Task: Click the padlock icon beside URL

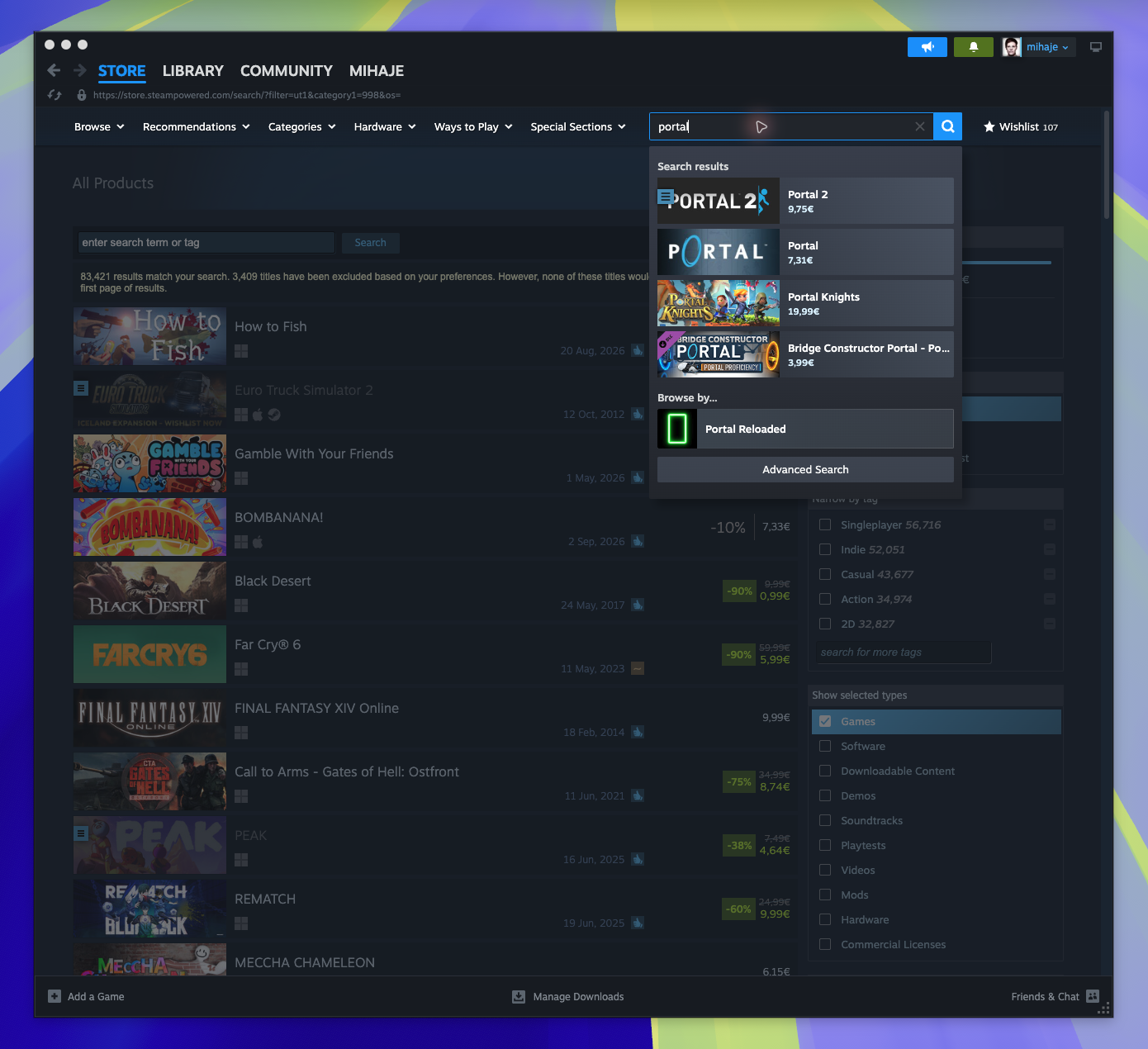Action: coord(81,95)
